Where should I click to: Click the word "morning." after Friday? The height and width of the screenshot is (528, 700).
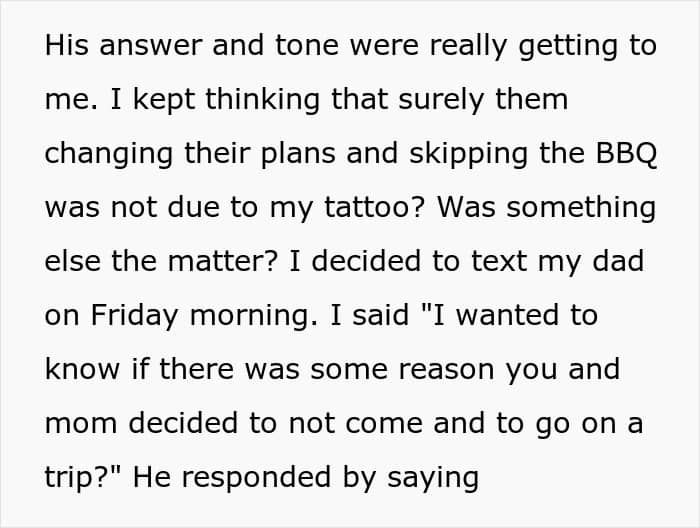pyautogui.click(x=254, y=317)
